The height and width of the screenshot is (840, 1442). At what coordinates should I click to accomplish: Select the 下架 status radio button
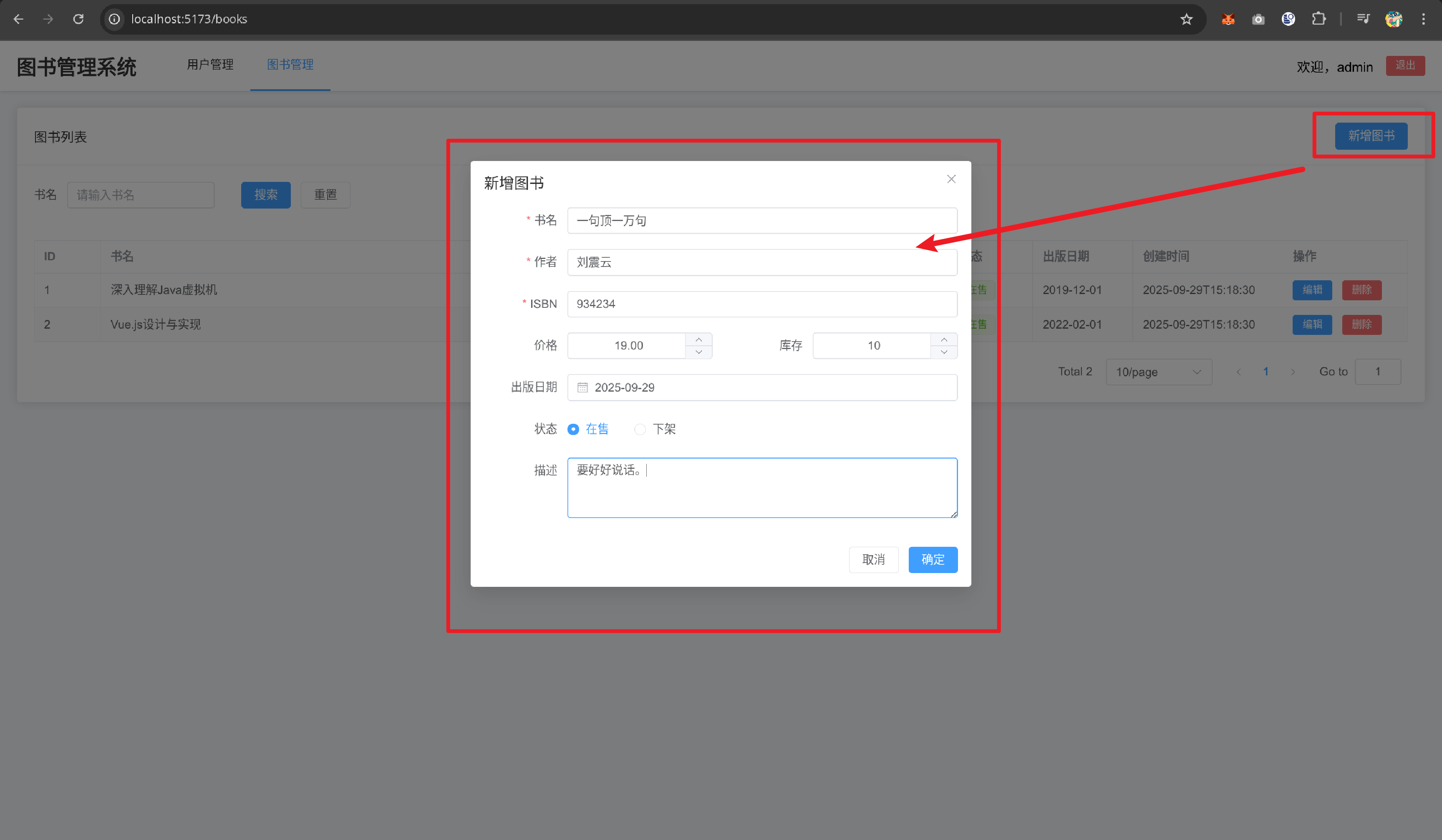point(640,430)
